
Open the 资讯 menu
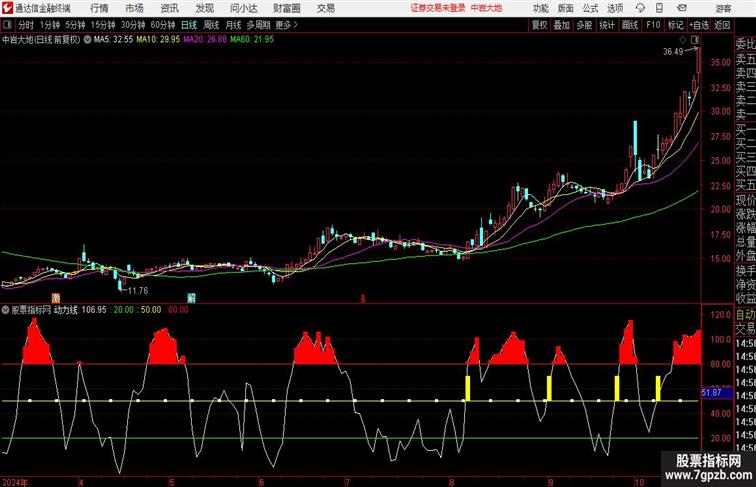click(x=169, y=8)
